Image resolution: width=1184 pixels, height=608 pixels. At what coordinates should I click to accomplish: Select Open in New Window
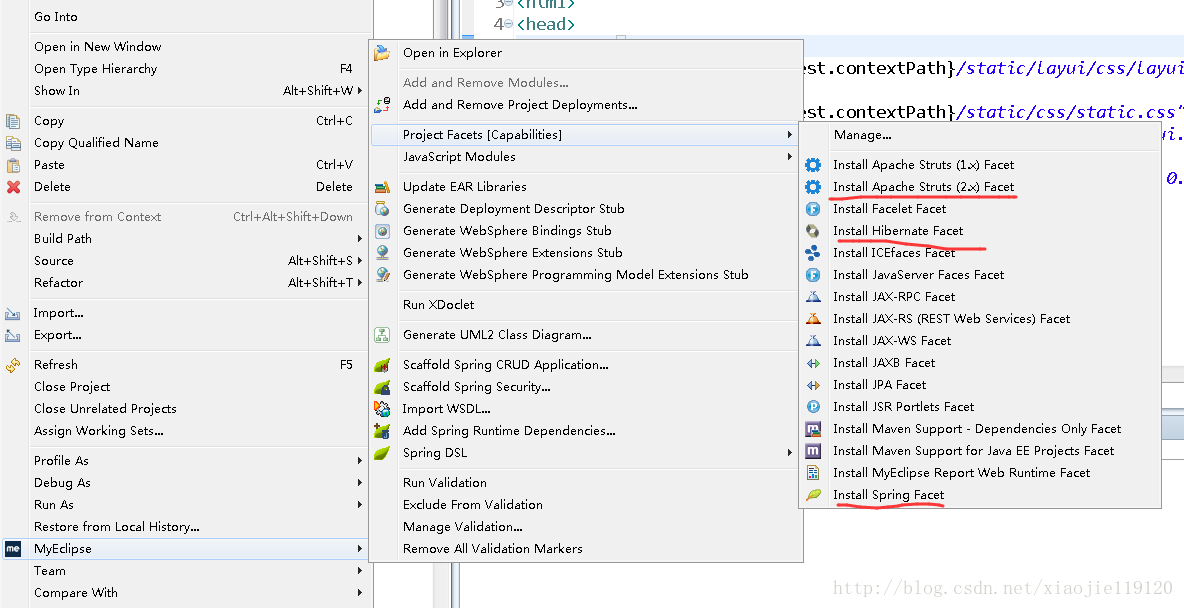[97, 47]
